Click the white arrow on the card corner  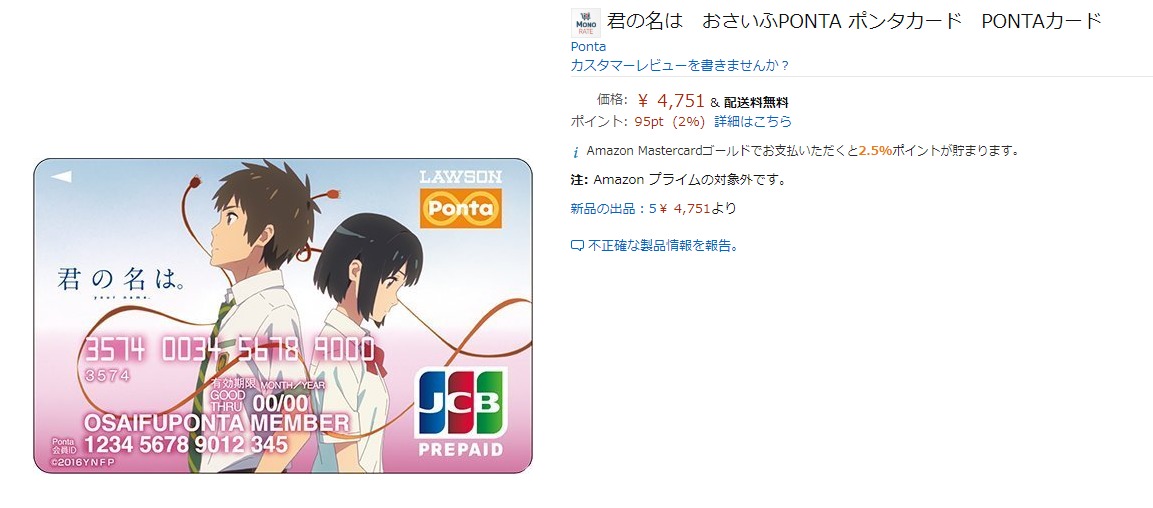point(61,176)
